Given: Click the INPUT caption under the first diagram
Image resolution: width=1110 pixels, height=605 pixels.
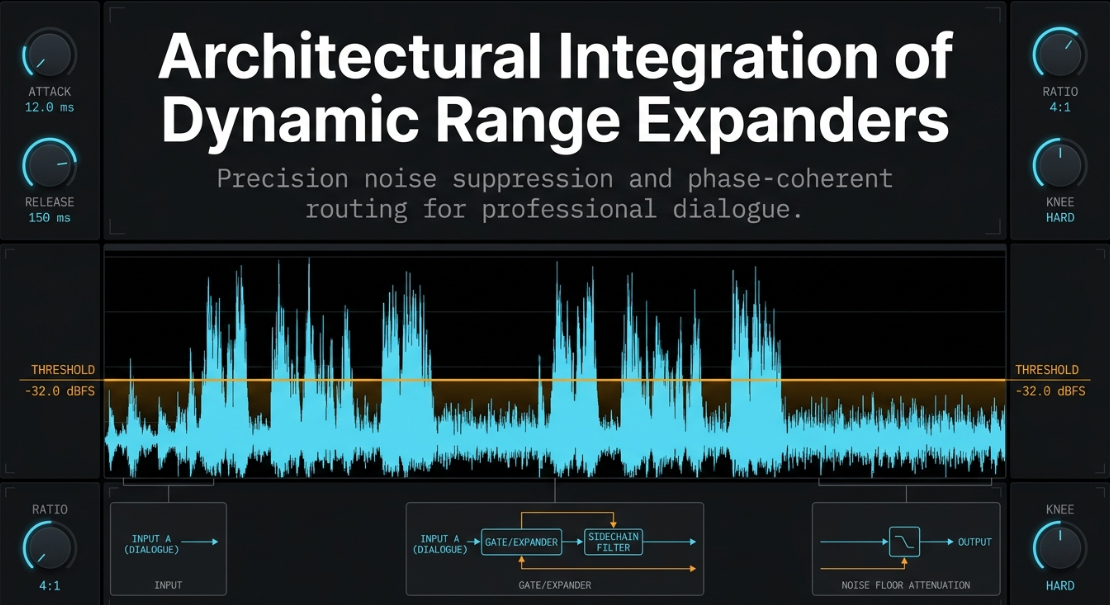Looking at the screenshot, I should (x=168, y=585).
